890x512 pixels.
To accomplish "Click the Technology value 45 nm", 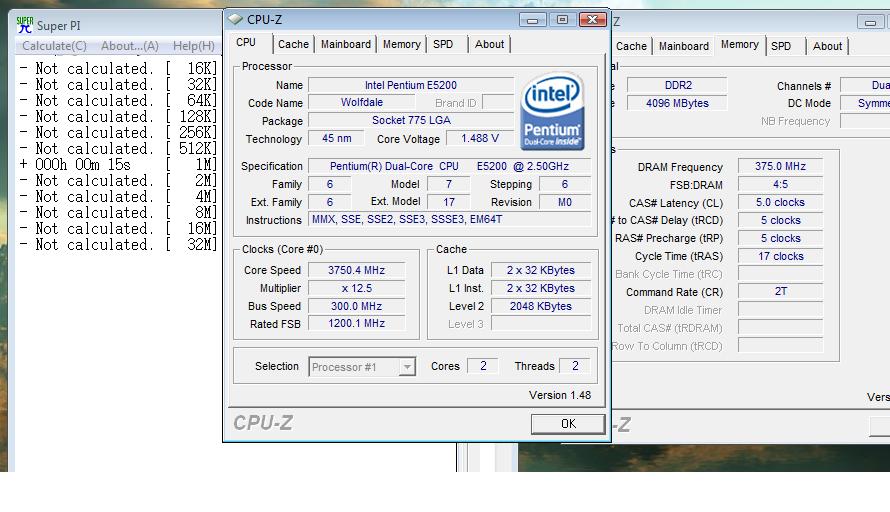I will 336,139.
